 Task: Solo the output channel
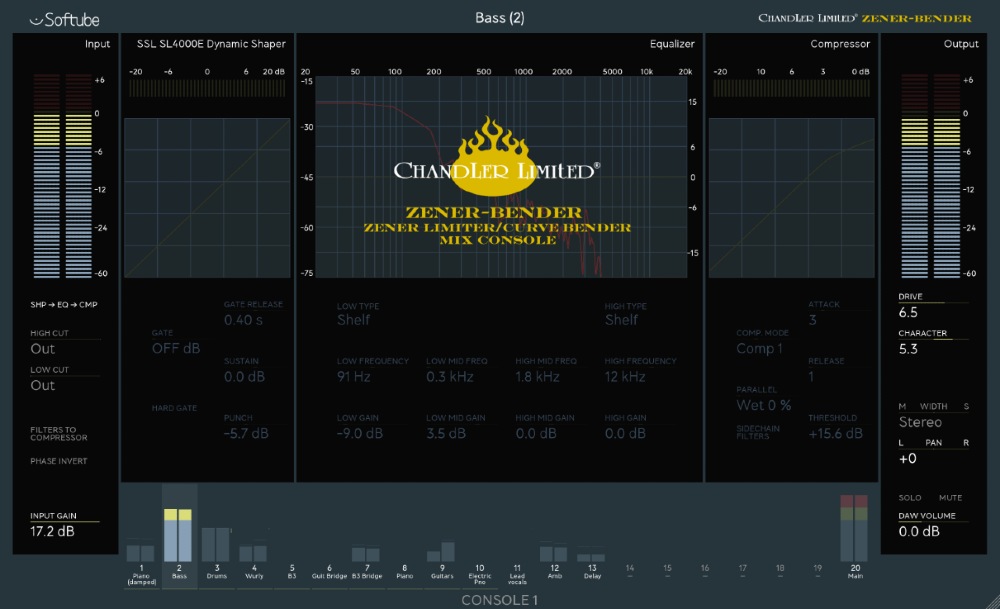pyautogui.click(x=912, y=497)
